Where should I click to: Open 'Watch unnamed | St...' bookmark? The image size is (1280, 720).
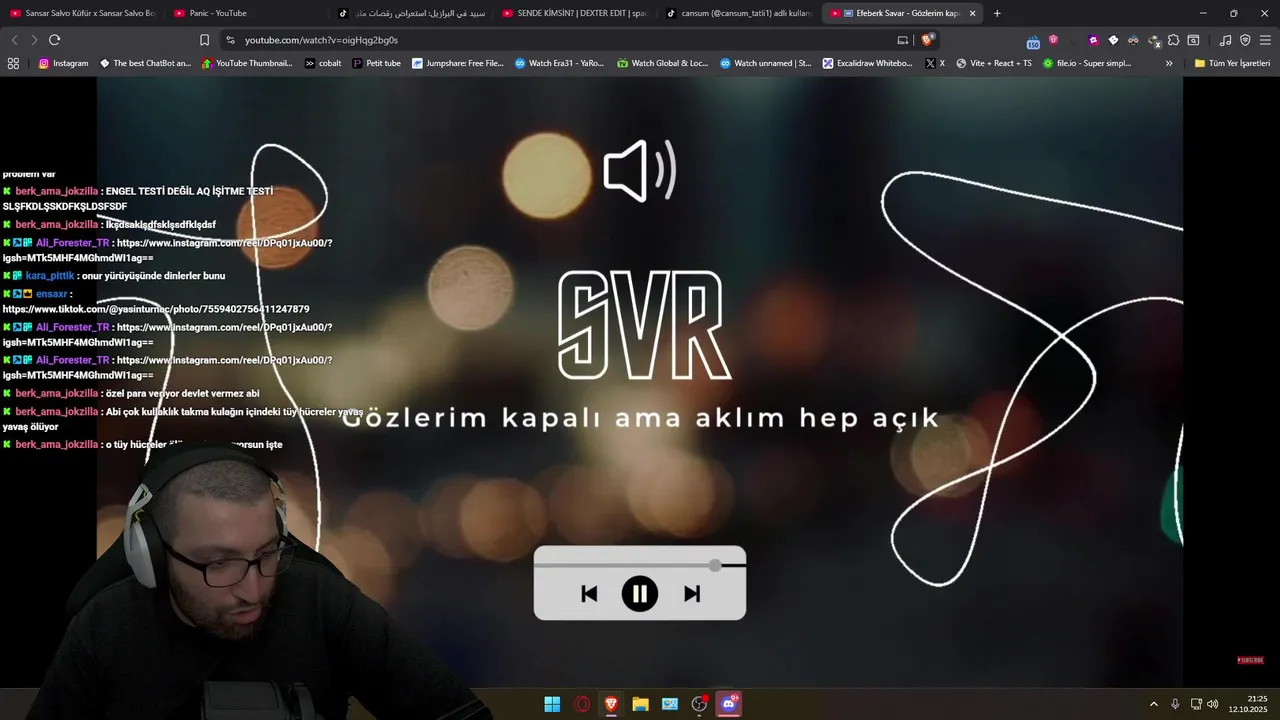(765, 63)
